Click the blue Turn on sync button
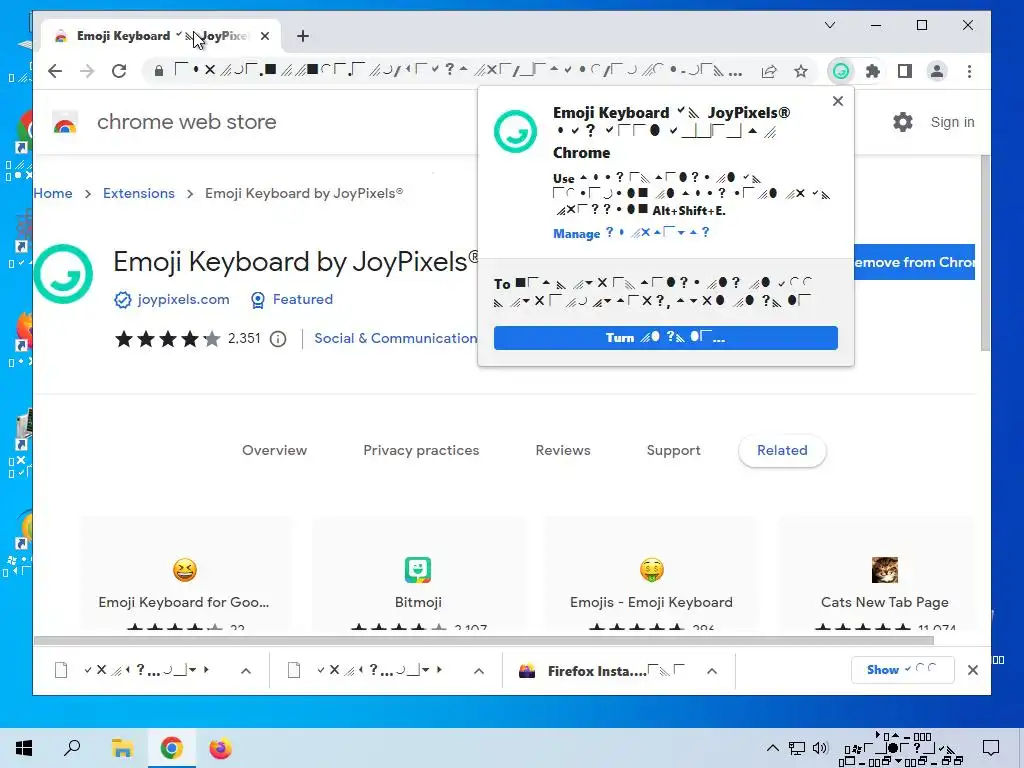The image size is (1024, 768). [665, 338]
